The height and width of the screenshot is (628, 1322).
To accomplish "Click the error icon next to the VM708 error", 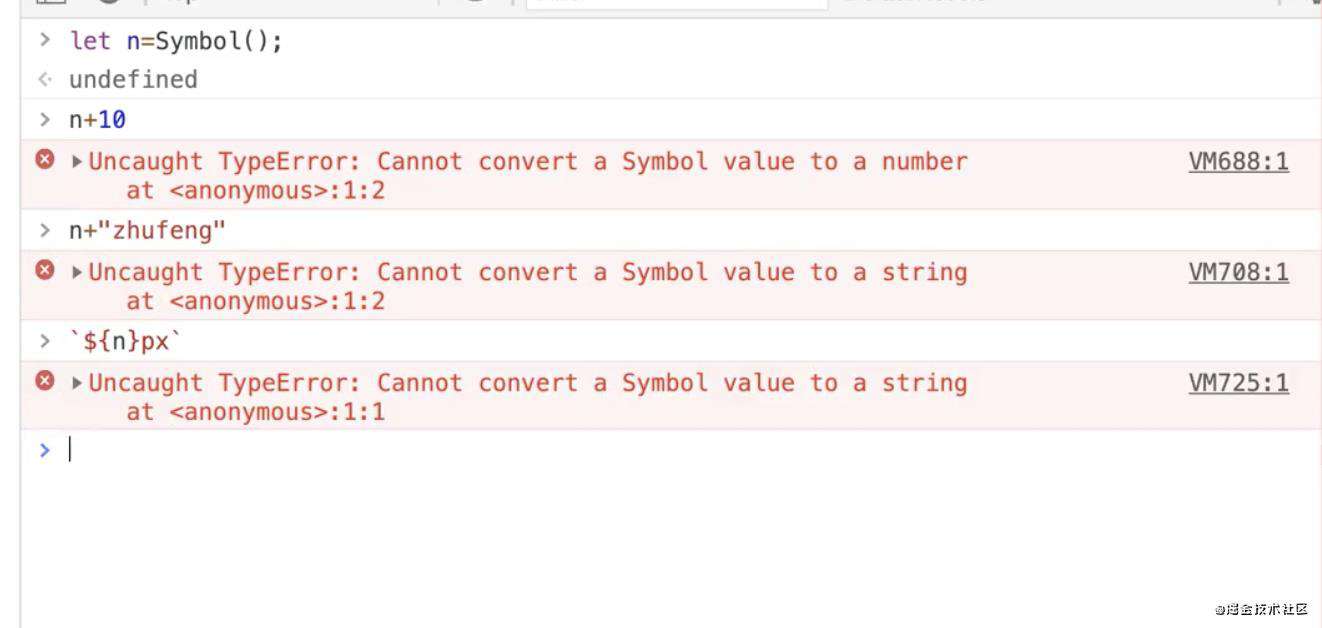I will (45, 270).
